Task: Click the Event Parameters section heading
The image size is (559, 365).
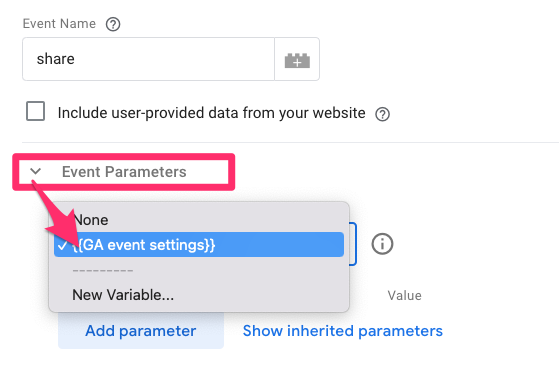Action: tap(124, 172)
